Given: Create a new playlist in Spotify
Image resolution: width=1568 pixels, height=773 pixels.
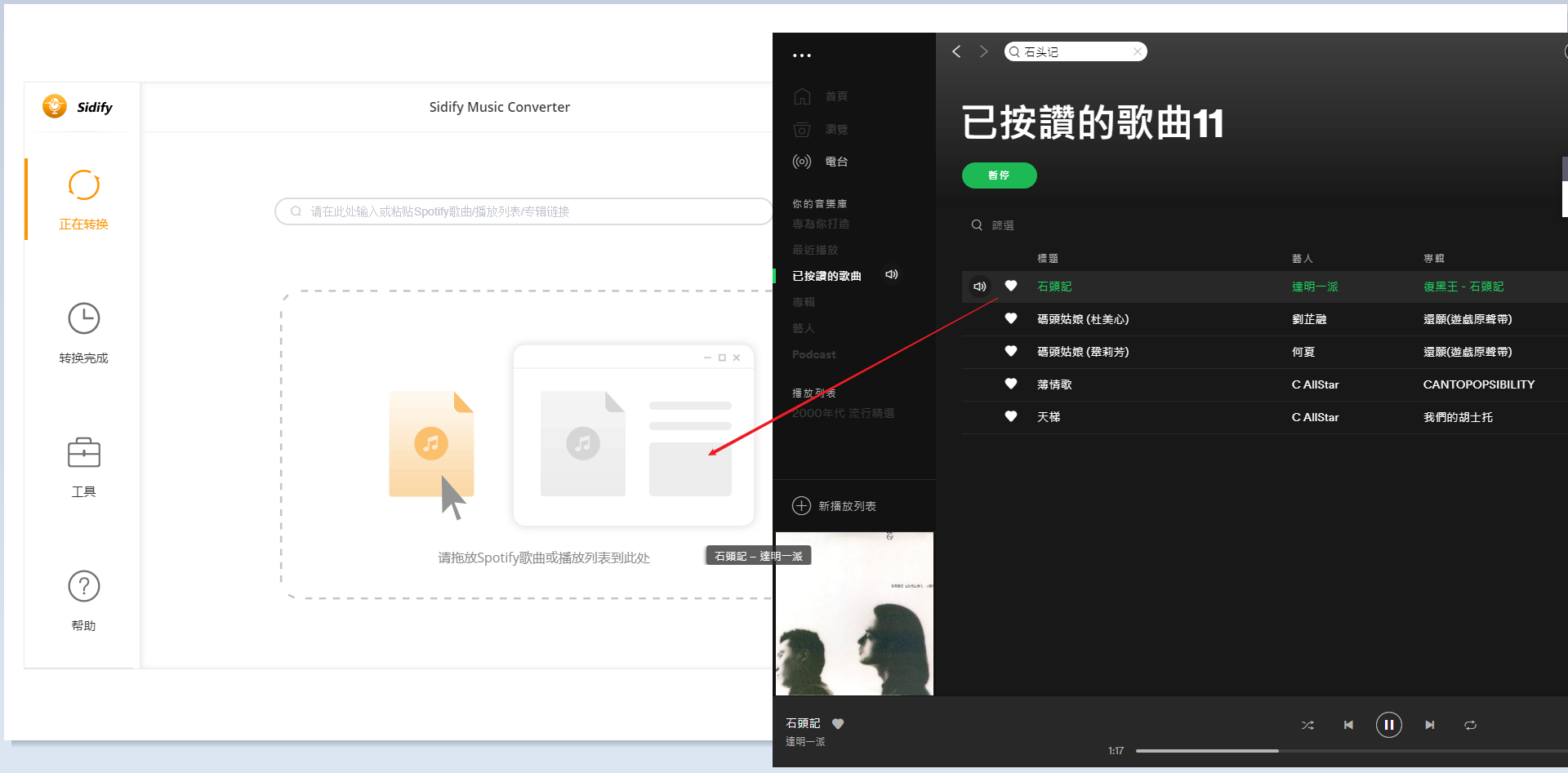Looking at the screenshot, I should point(847,506).
